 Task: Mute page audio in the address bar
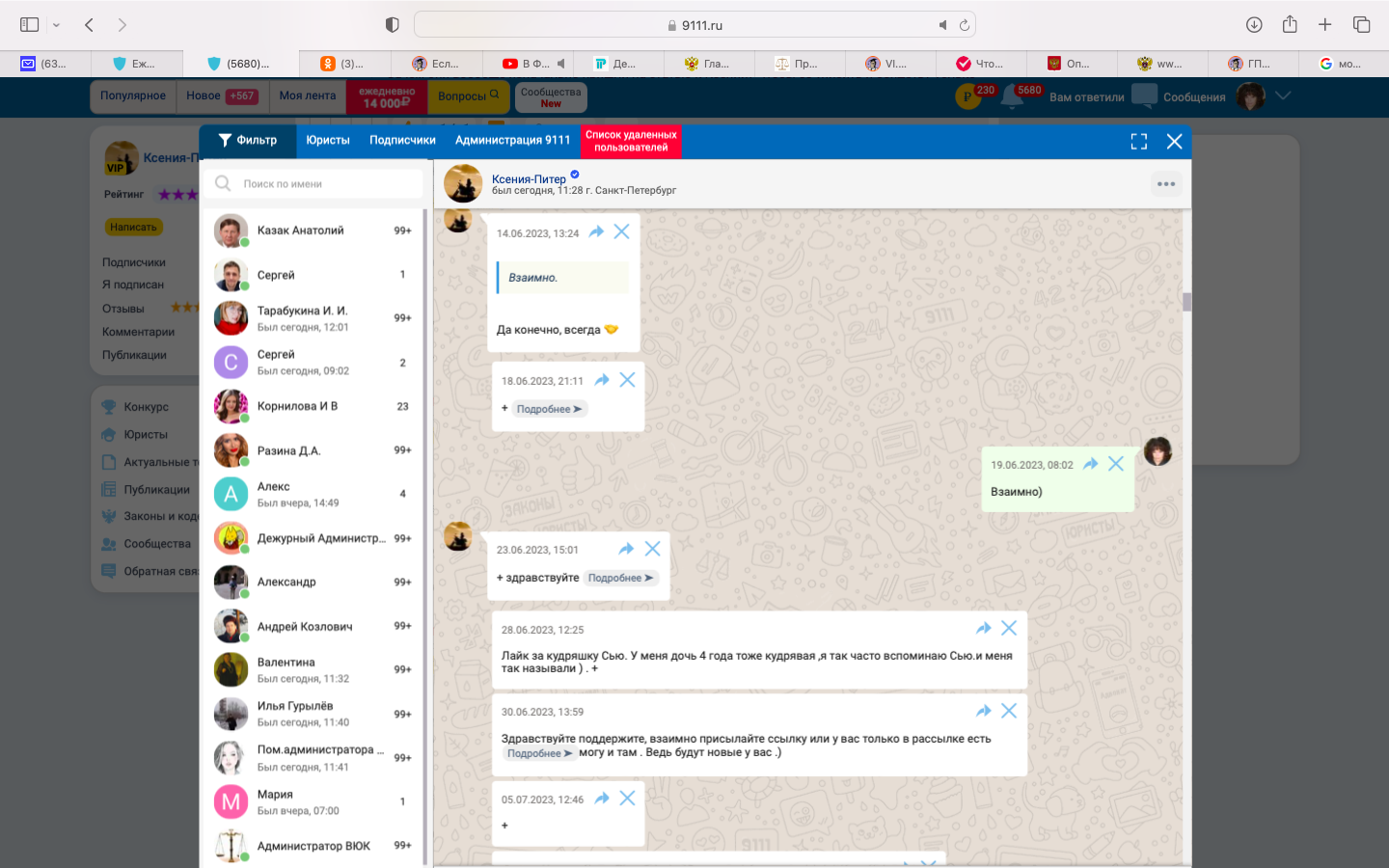tap(942, 25)
